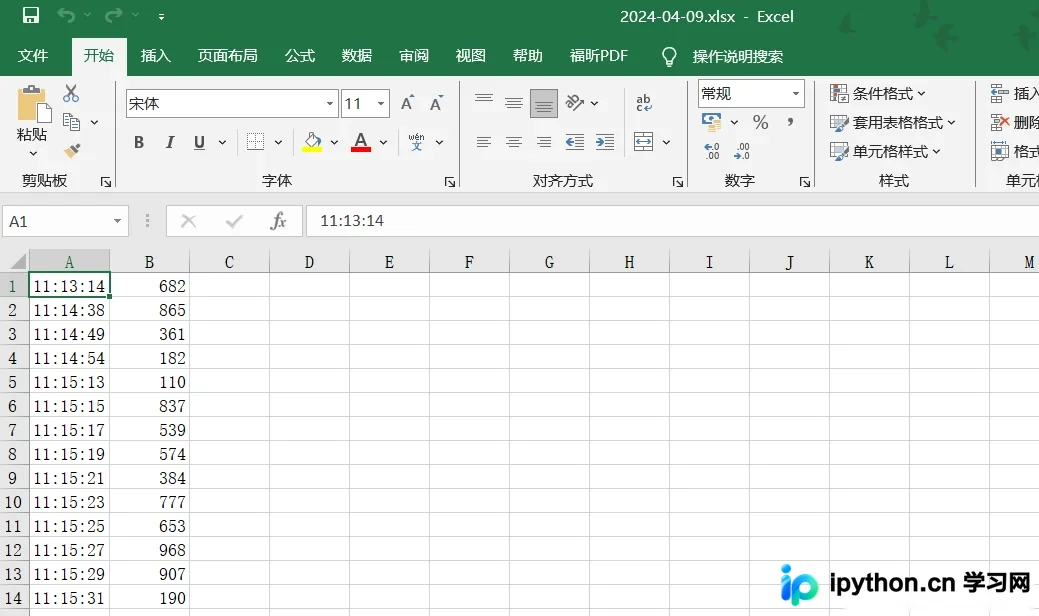The height and width of the screenshot is (616, 1039).
Task: Toggle italic formatting
Action: click(x=170, y=142)
